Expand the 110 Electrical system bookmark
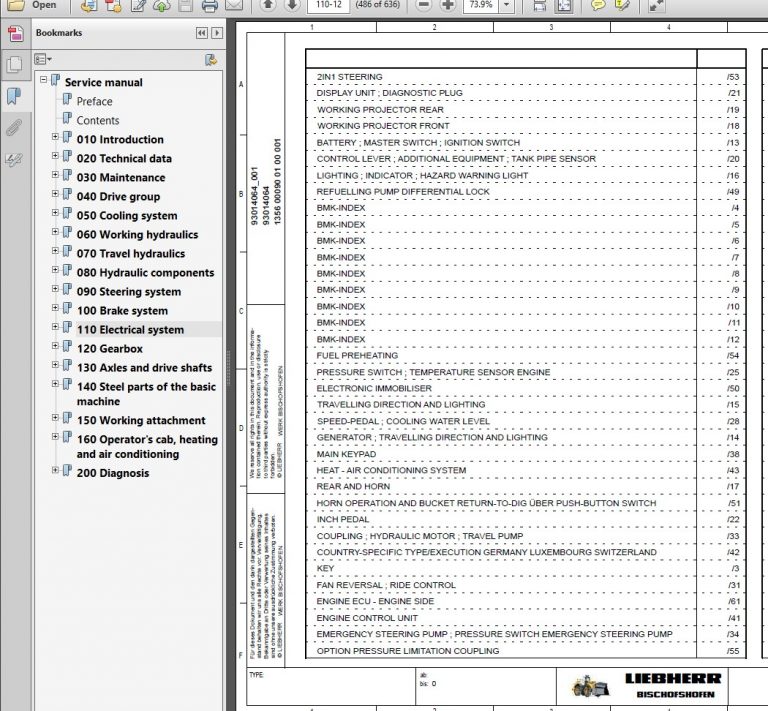768x711 pixels. (x=55, y=327)
